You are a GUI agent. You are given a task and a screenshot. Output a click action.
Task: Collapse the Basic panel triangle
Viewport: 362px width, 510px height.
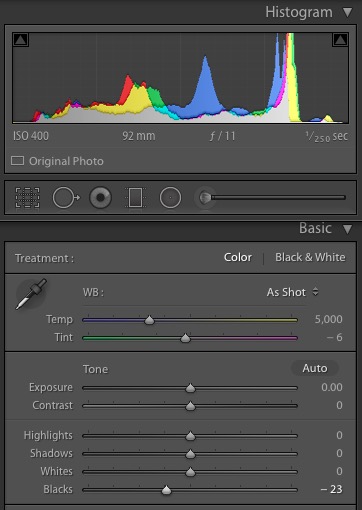(348, 229)
